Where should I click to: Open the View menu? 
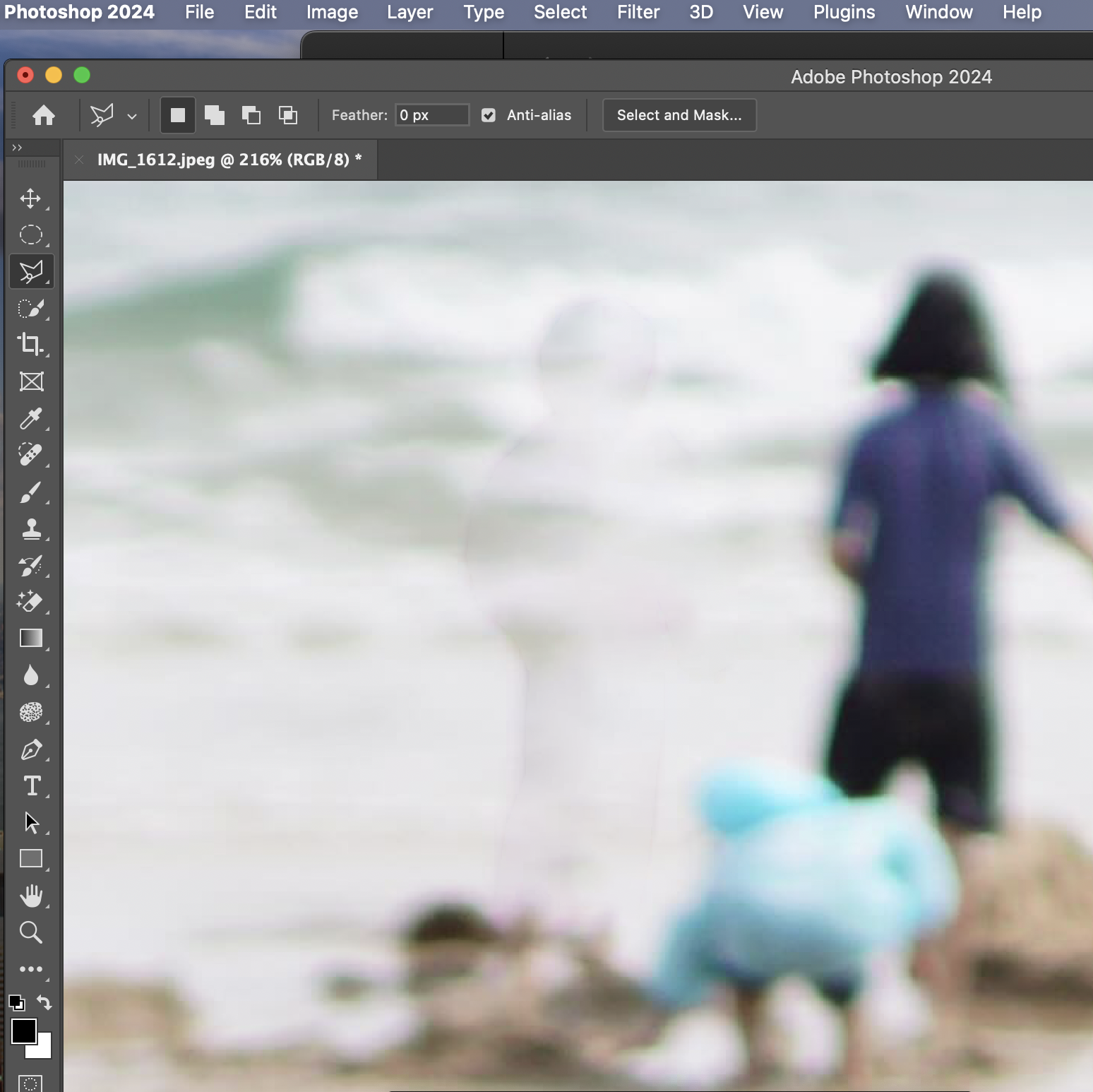763,12
